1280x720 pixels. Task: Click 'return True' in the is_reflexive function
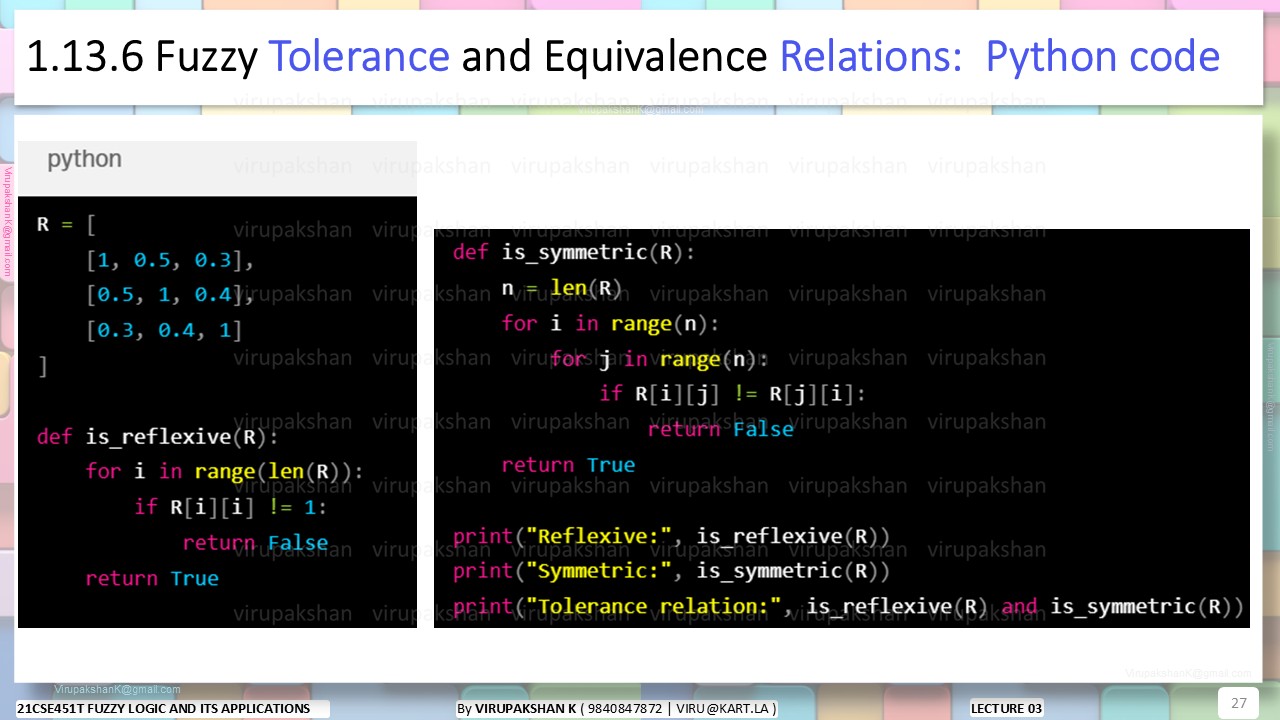tap(152, 578)
